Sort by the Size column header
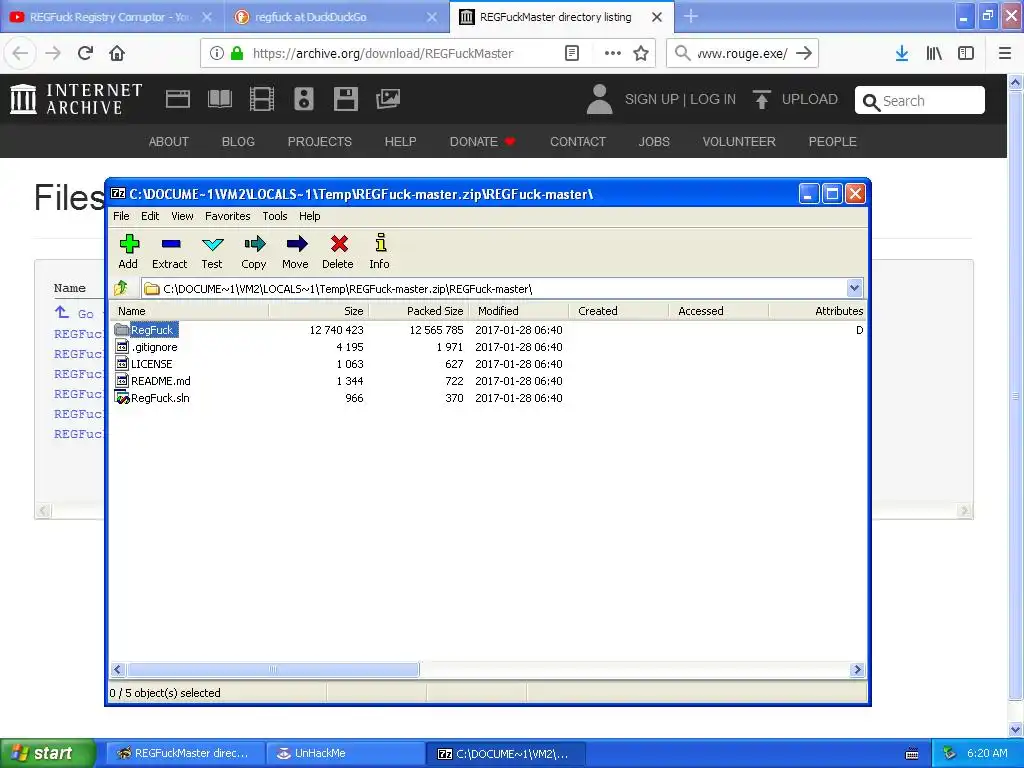Image resolution: width=1024 pixels, height=768 pixels. (x=319, y=311)
